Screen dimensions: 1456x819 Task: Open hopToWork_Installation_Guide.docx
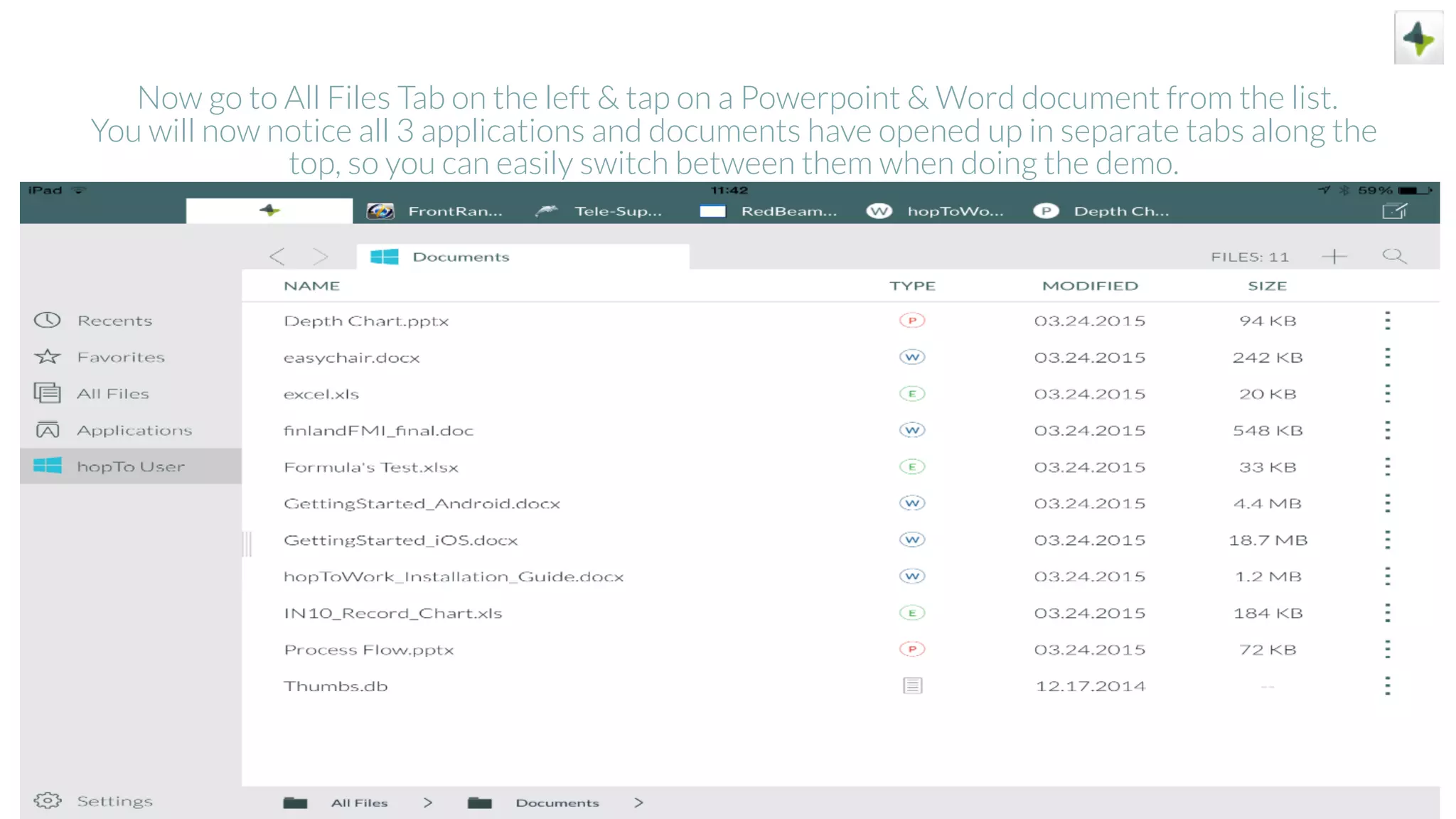pyautogui.click(x=454, y=577)
